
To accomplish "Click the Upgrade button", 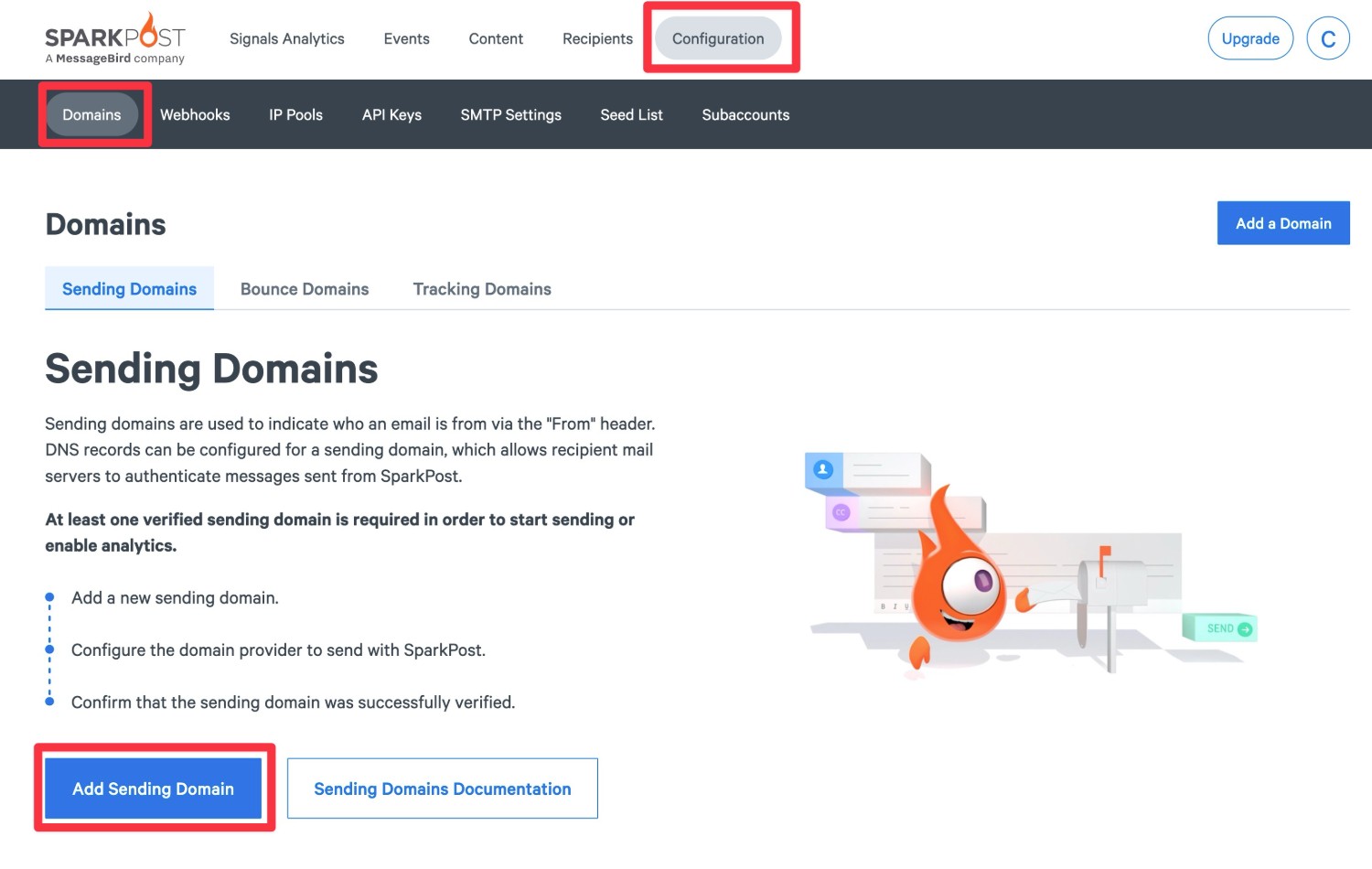I will [x=1250, y=38].
